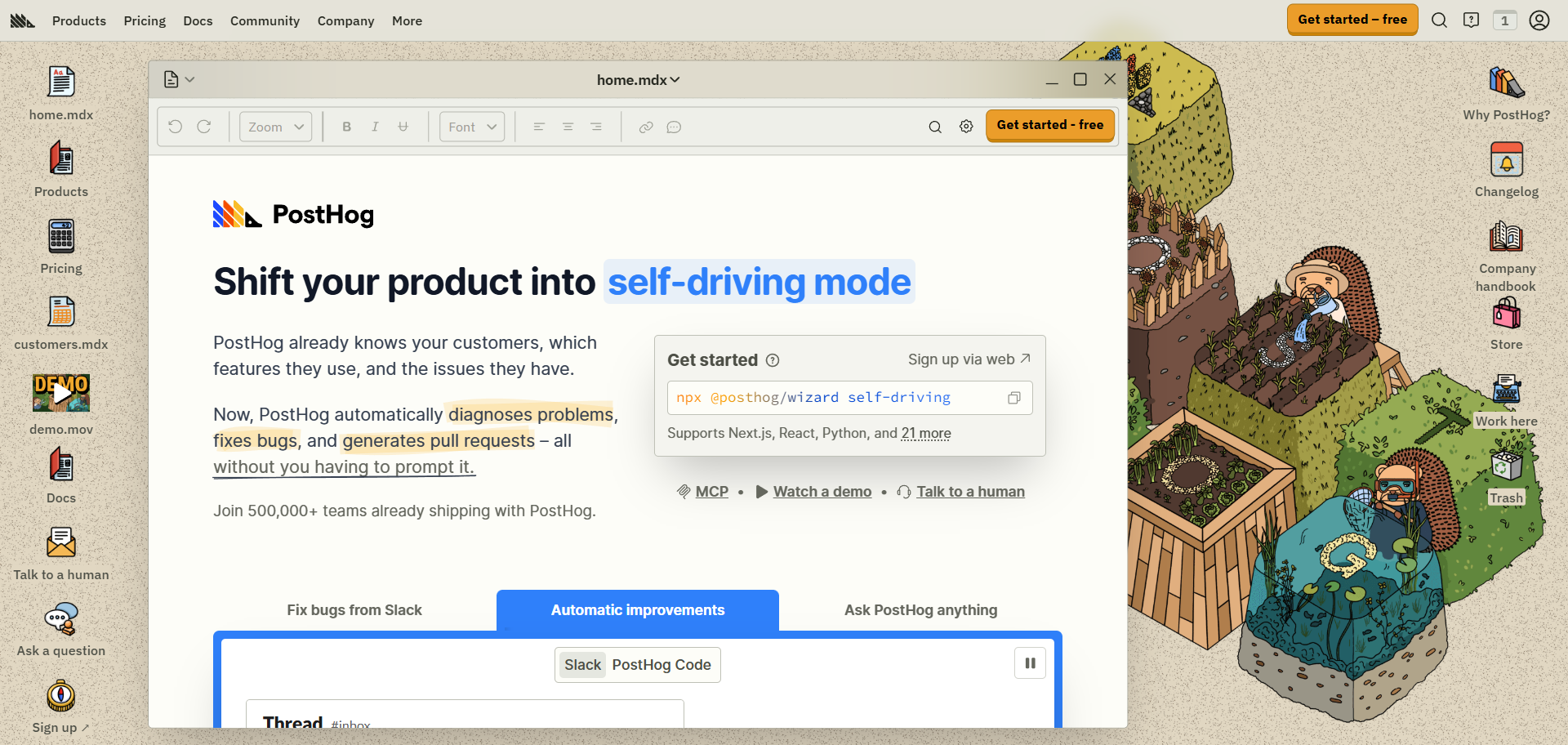Open the Zoom dropdown
This screenshot has width=1568, height=745.
coord(276,127)
